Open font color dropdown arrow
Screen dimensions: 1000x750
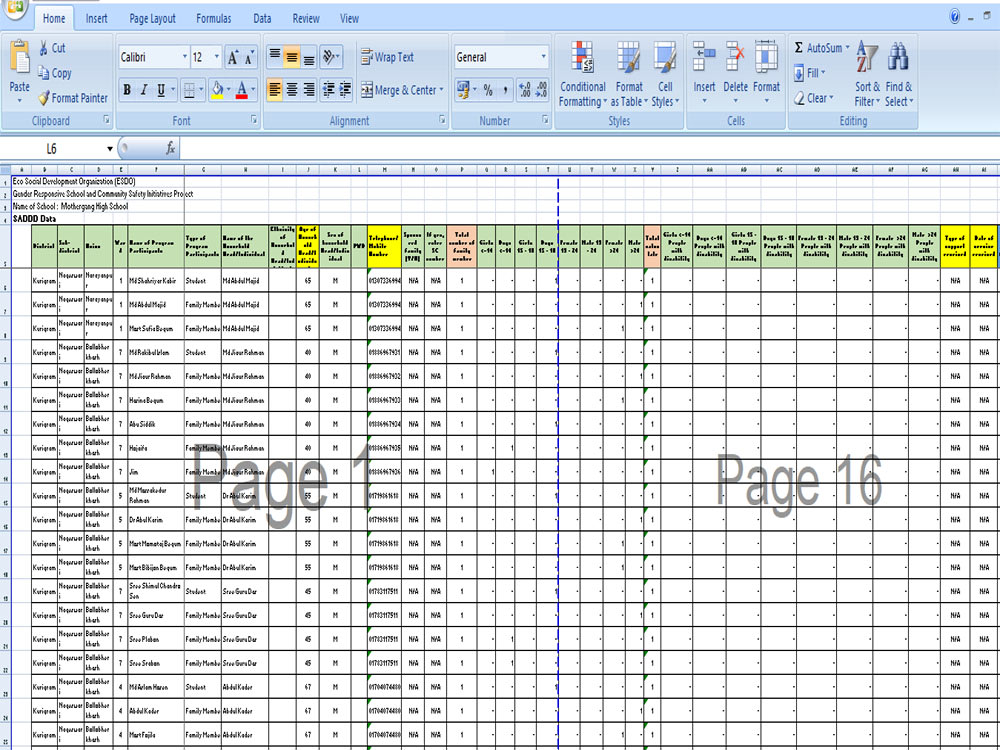[253, 90]
